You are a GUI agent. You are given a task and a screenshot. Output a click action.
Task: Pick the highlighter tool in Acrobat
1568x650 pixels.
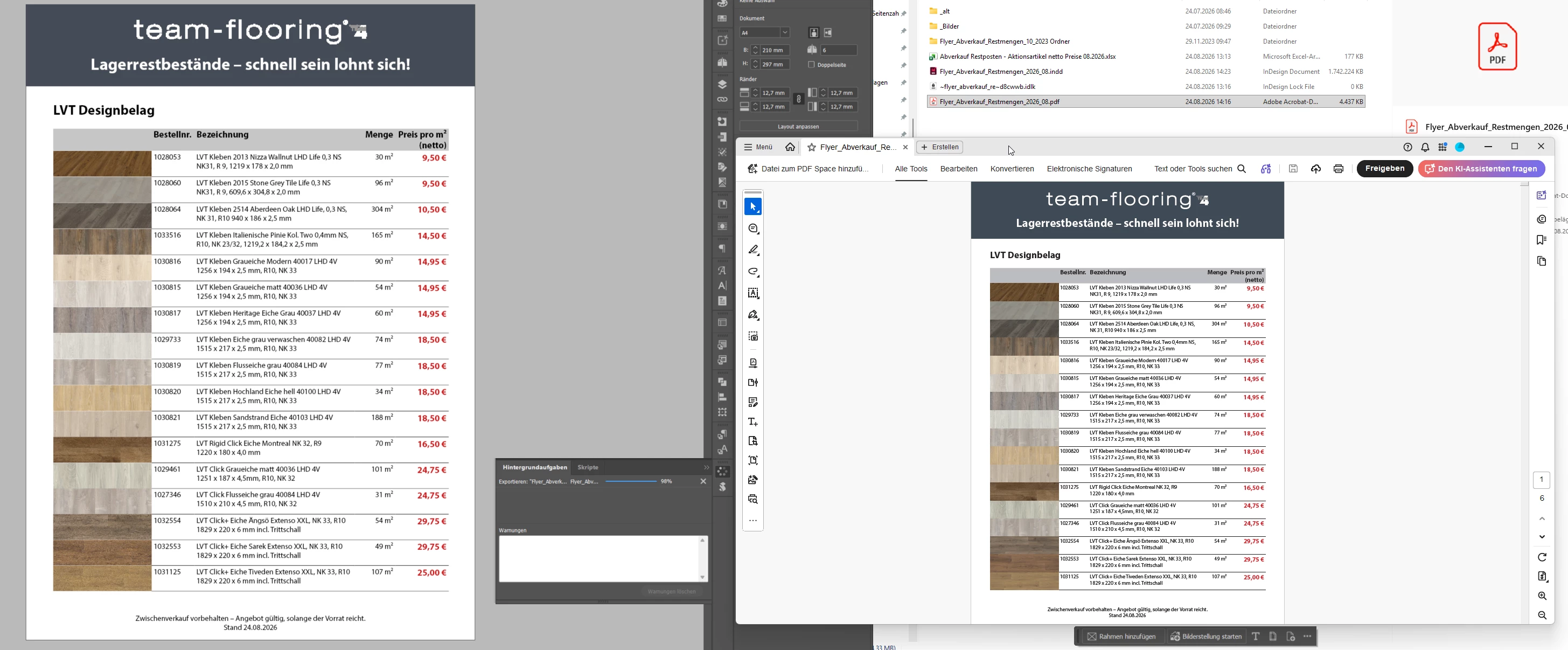[753, 250]
